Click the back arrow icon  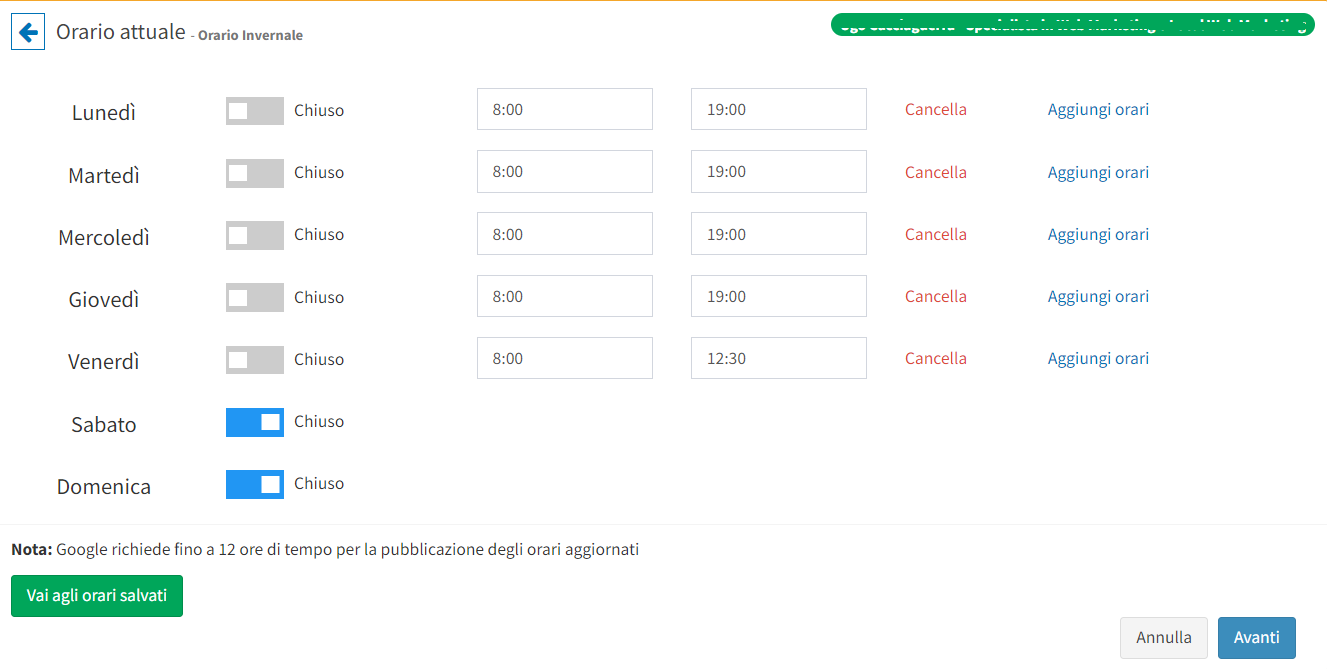click(28, 33)
